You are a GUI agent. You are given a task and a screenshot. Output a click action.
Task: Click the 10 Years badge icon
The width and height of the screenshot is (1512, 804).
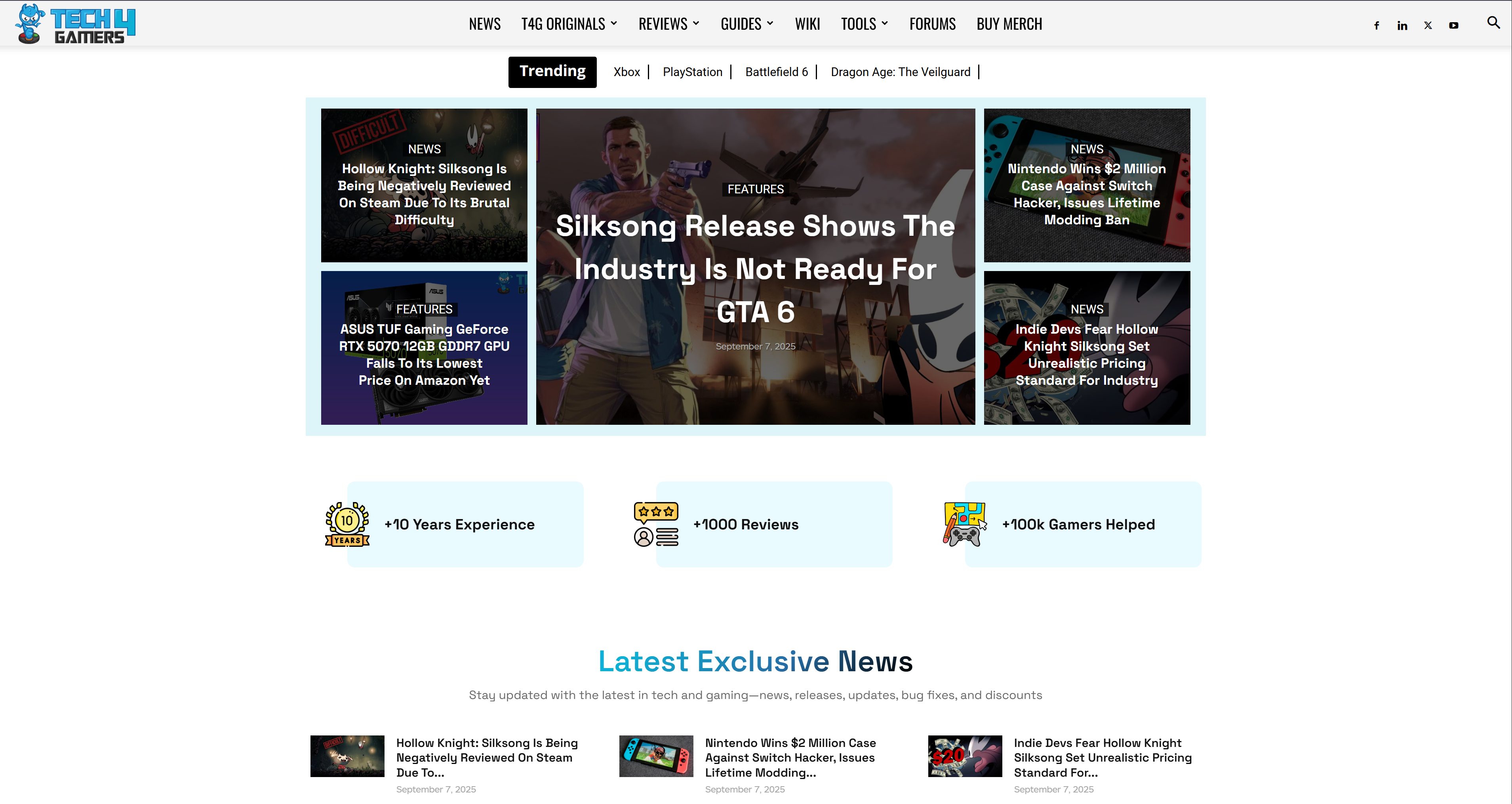coord(347,524)
